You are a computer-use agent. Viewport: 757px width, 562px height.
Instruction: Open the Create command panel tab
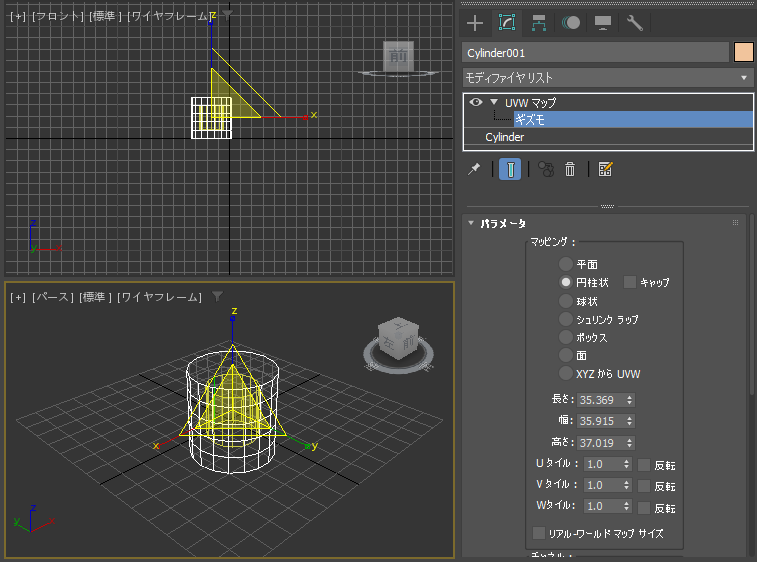475,23
